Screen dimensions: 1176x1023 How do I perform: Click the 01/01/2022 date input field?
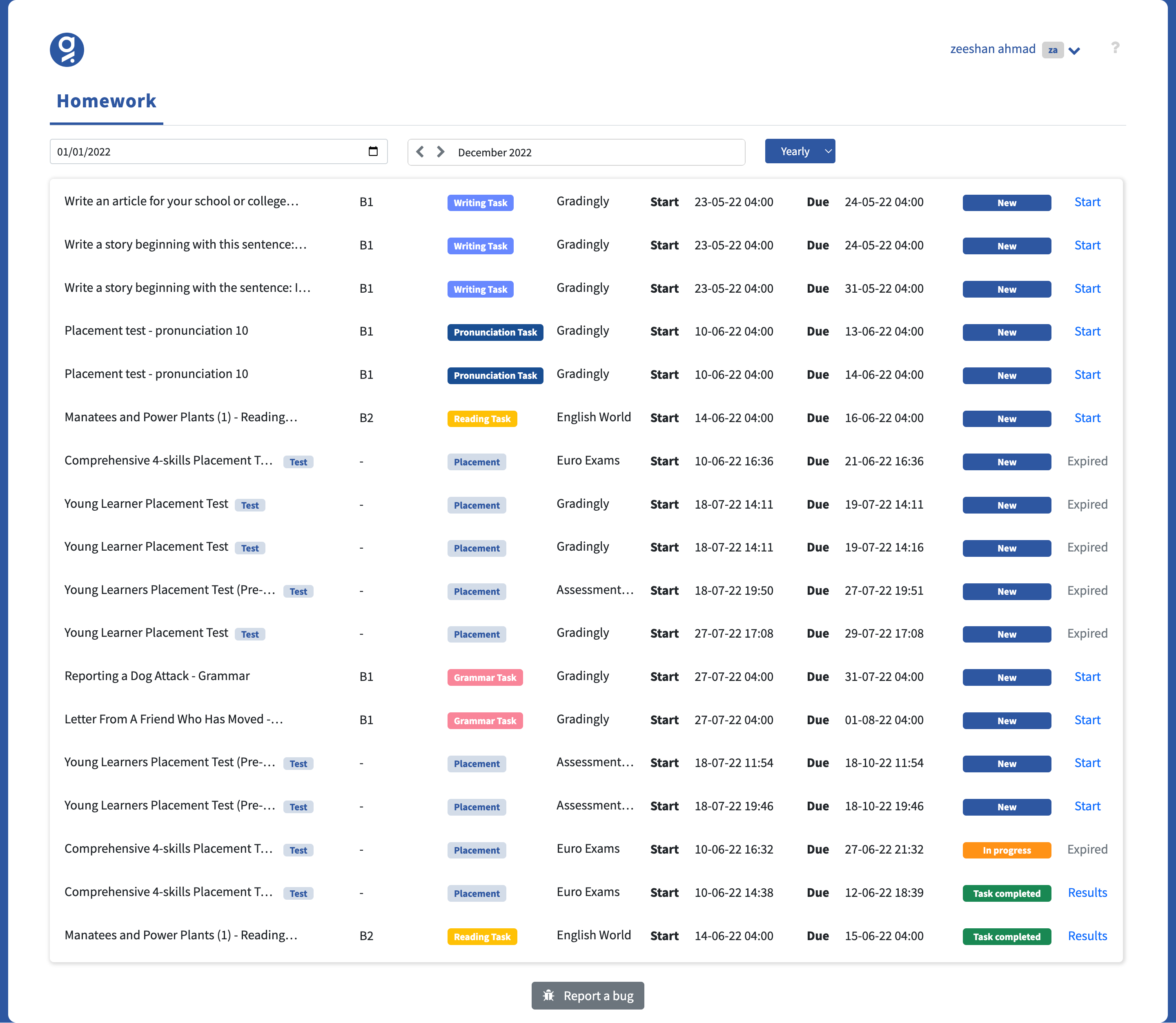[x=218, y=151]
